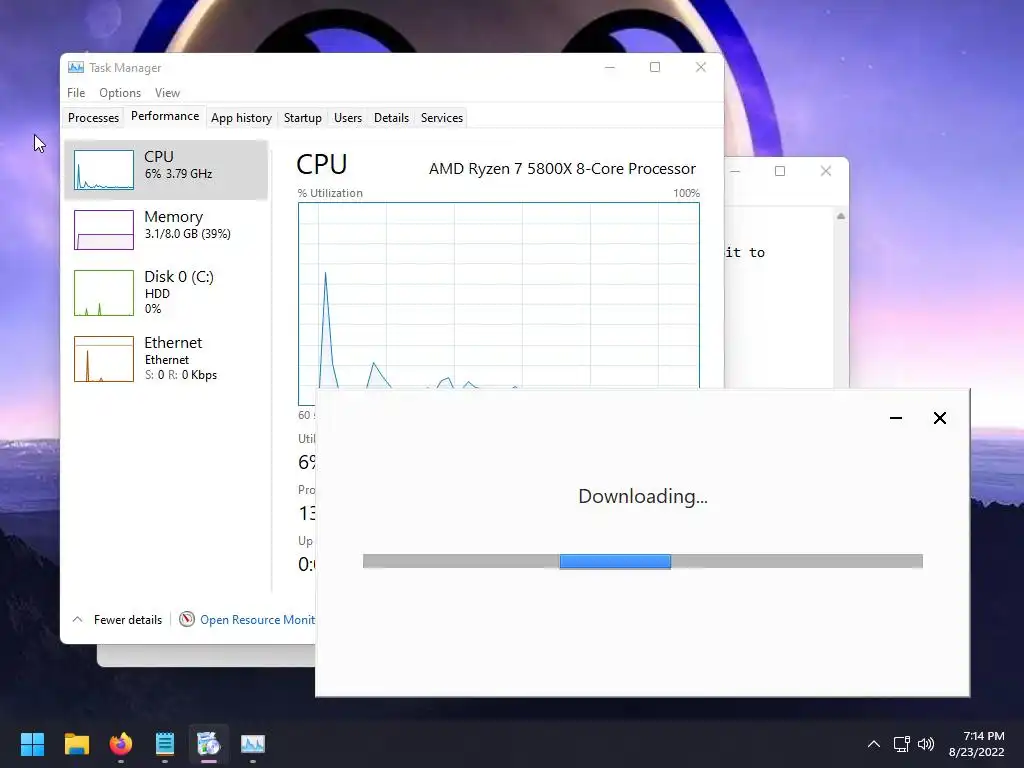Switch to the Processes tab
The image size is (1024, 768).
click(x=93, y=118)
